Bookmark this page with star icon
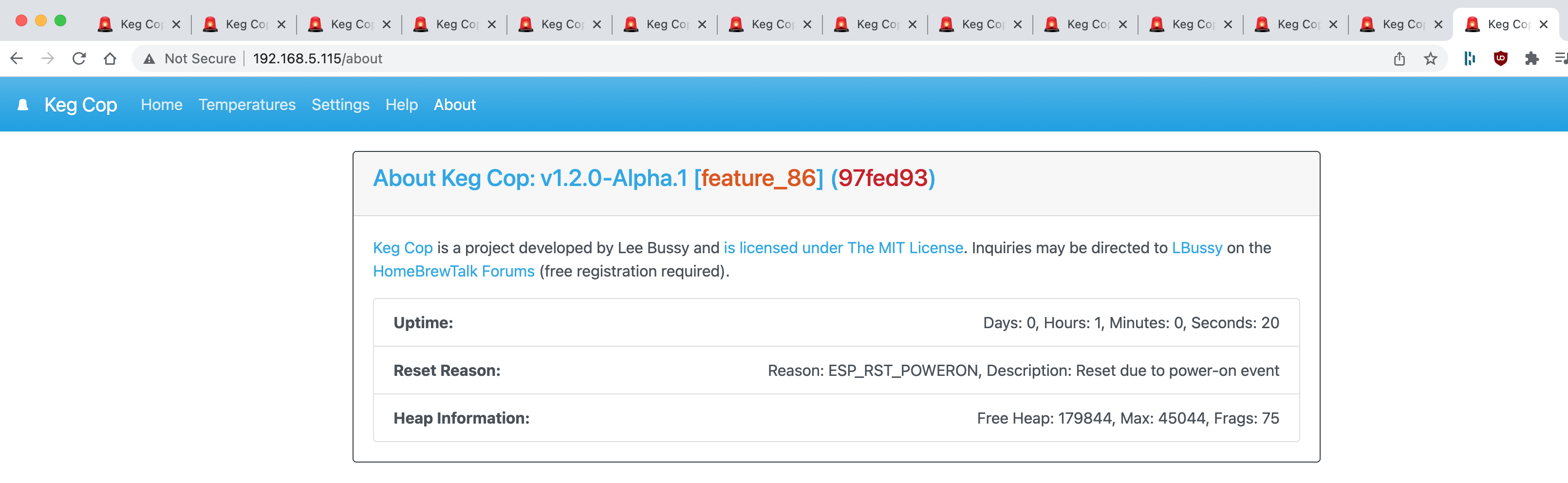 [x=1431, y=58]
